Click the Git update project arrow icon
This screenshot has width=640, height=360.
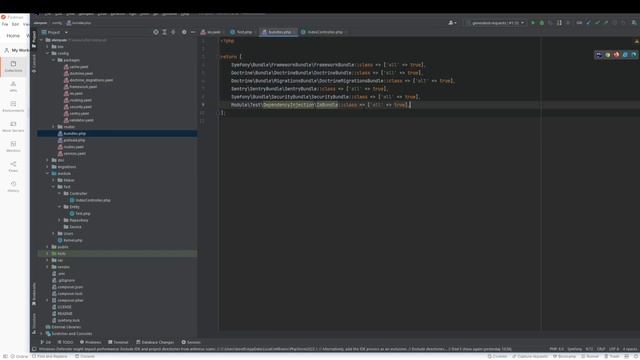588,23
